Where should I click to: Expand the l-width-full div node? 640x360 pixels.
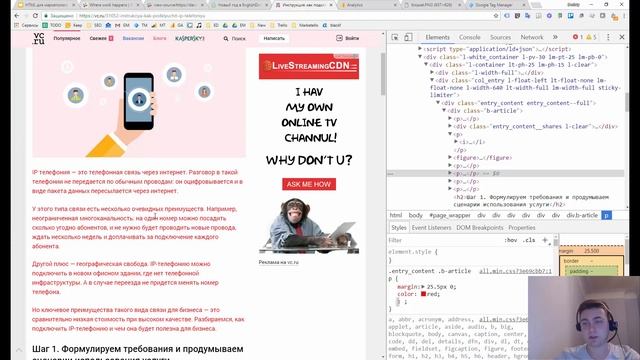(432, 72)
